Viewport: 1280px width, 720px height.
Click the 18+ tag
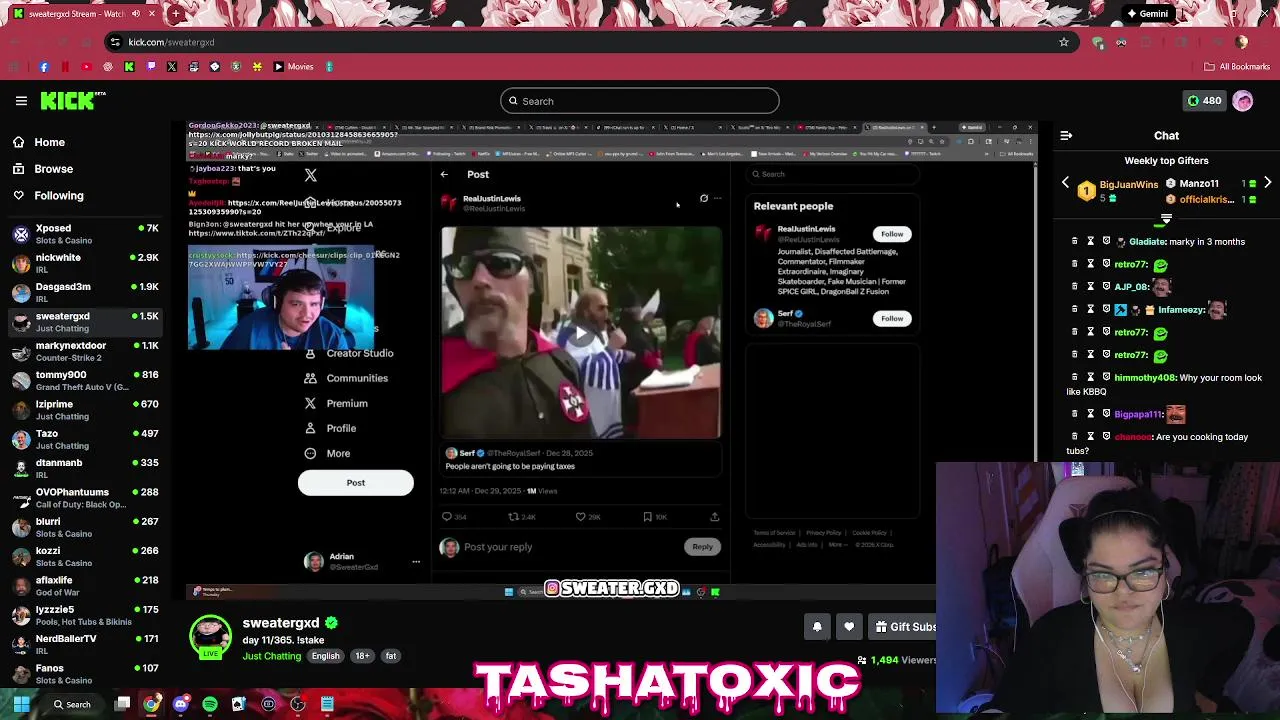[362, 656]
